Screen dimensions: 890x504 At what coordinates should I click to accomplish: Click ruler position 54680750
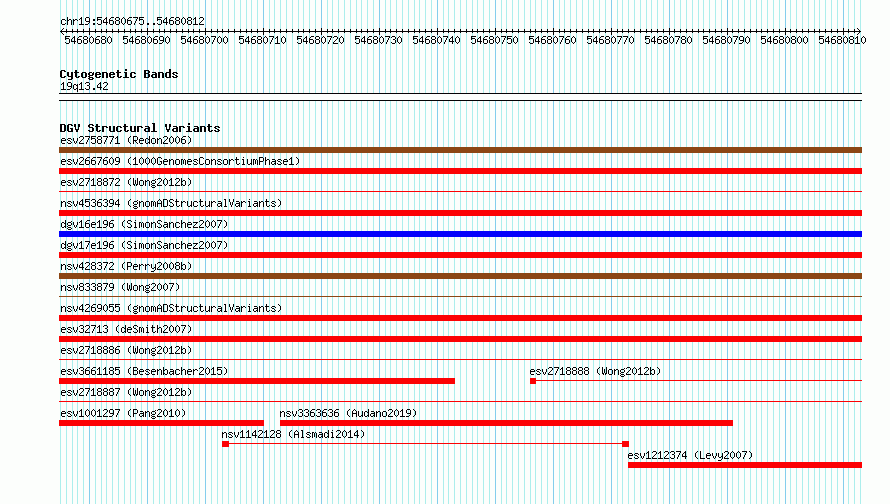pyautogui.click(x=494, y=40)
